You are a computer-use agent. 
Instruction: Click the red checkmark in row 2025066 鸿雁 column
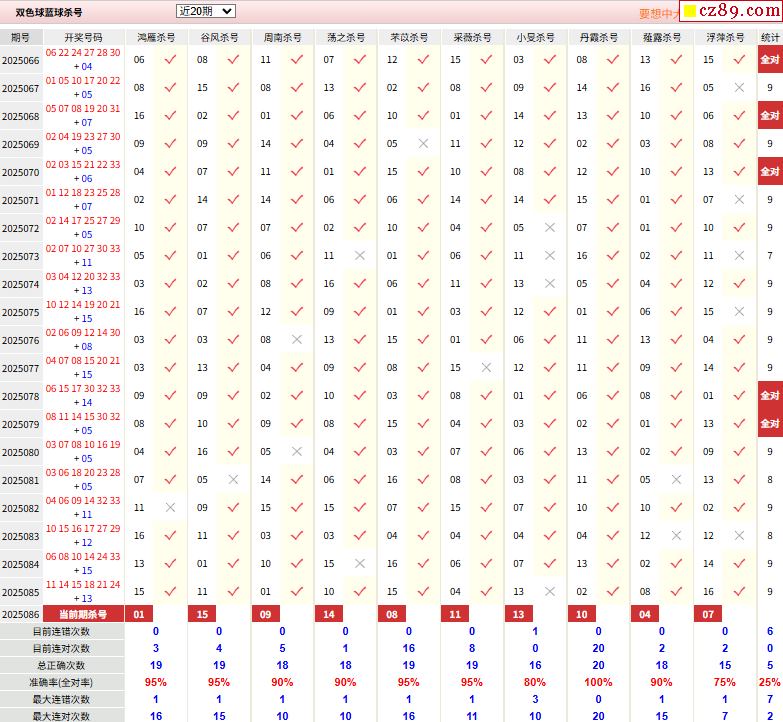170,59
